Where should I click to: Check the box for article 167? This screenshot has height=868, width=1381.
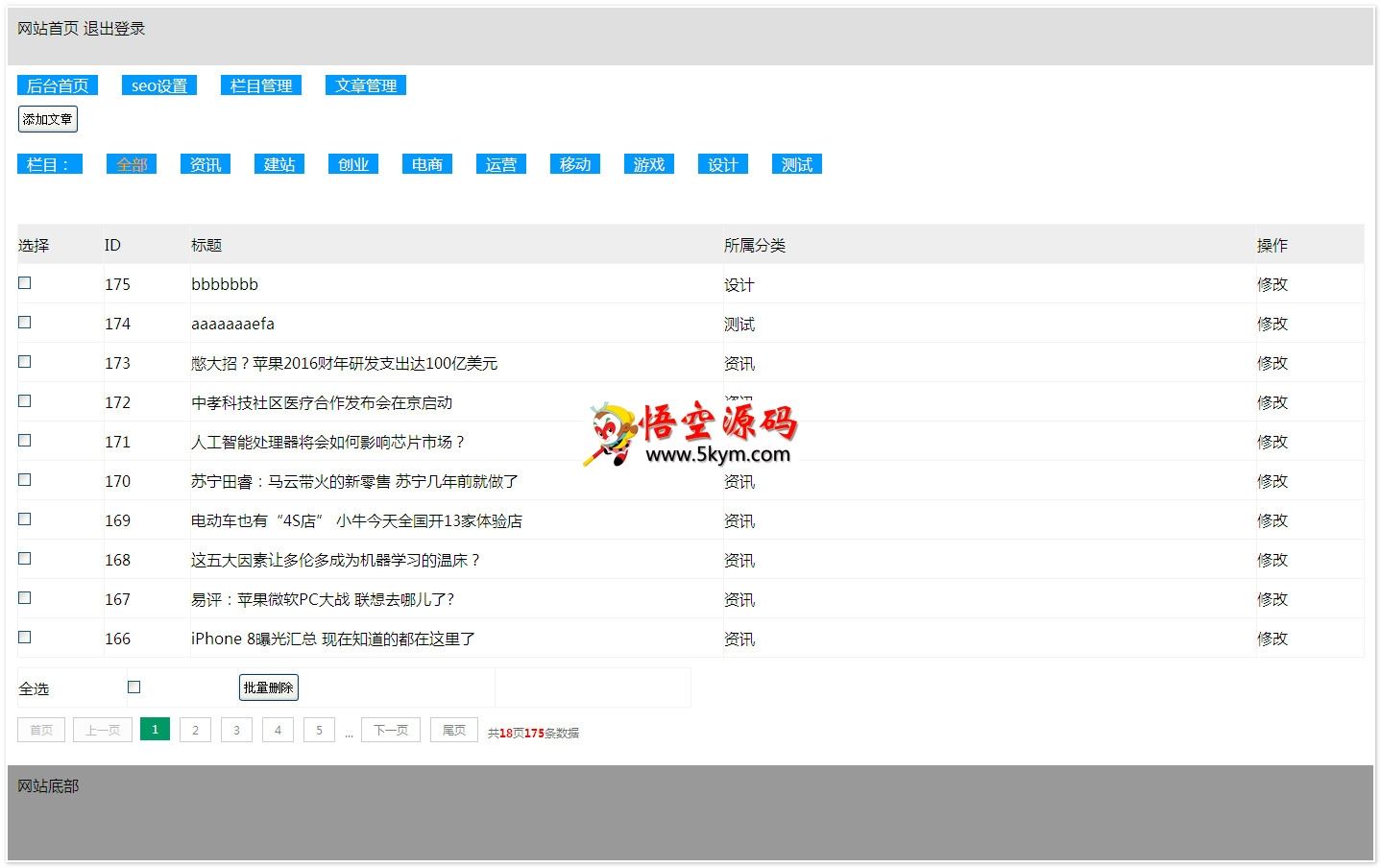coord(25,598)
